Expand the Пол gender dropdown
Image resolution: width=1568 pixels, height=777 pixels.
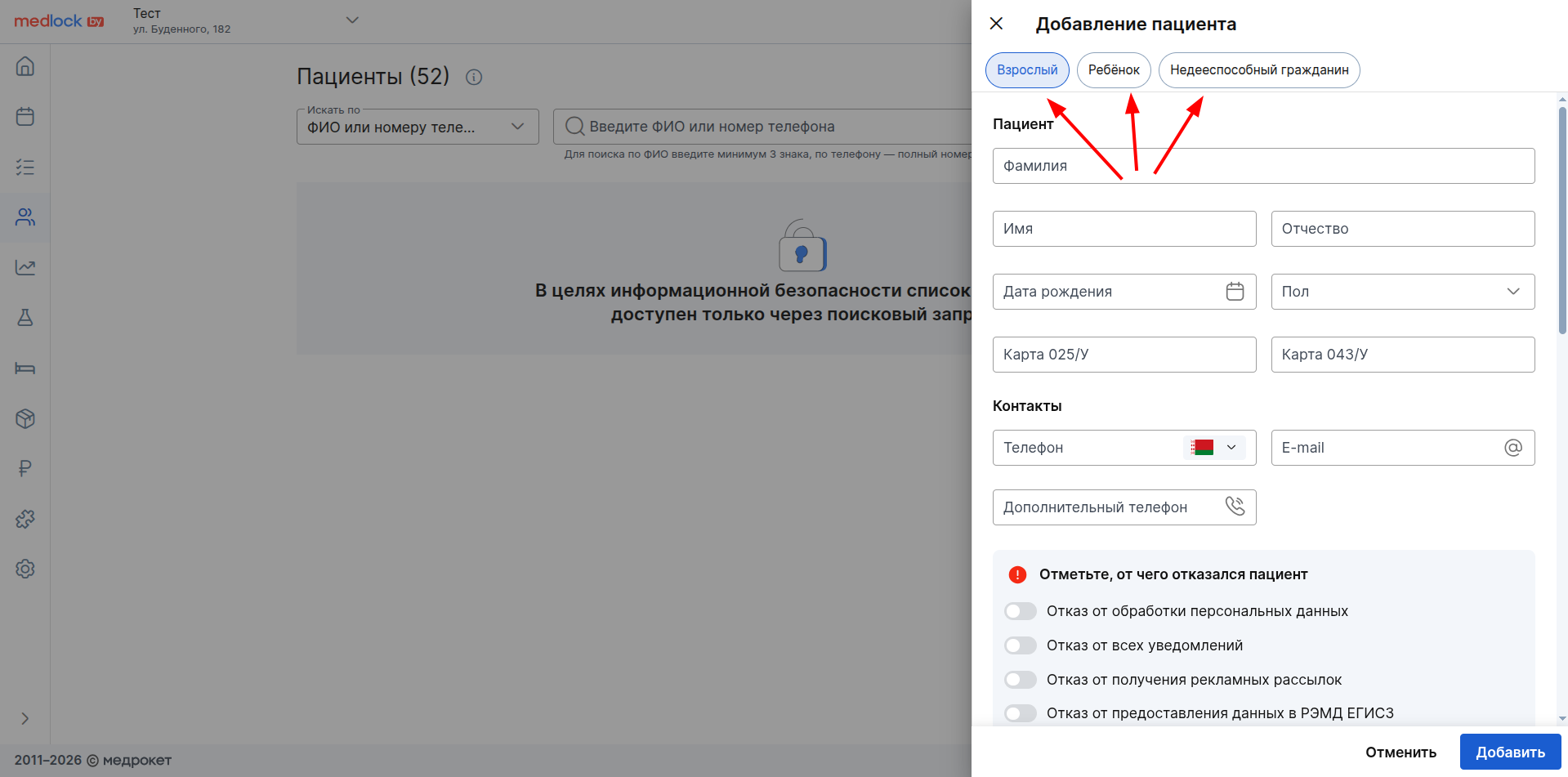[1402, 292]
